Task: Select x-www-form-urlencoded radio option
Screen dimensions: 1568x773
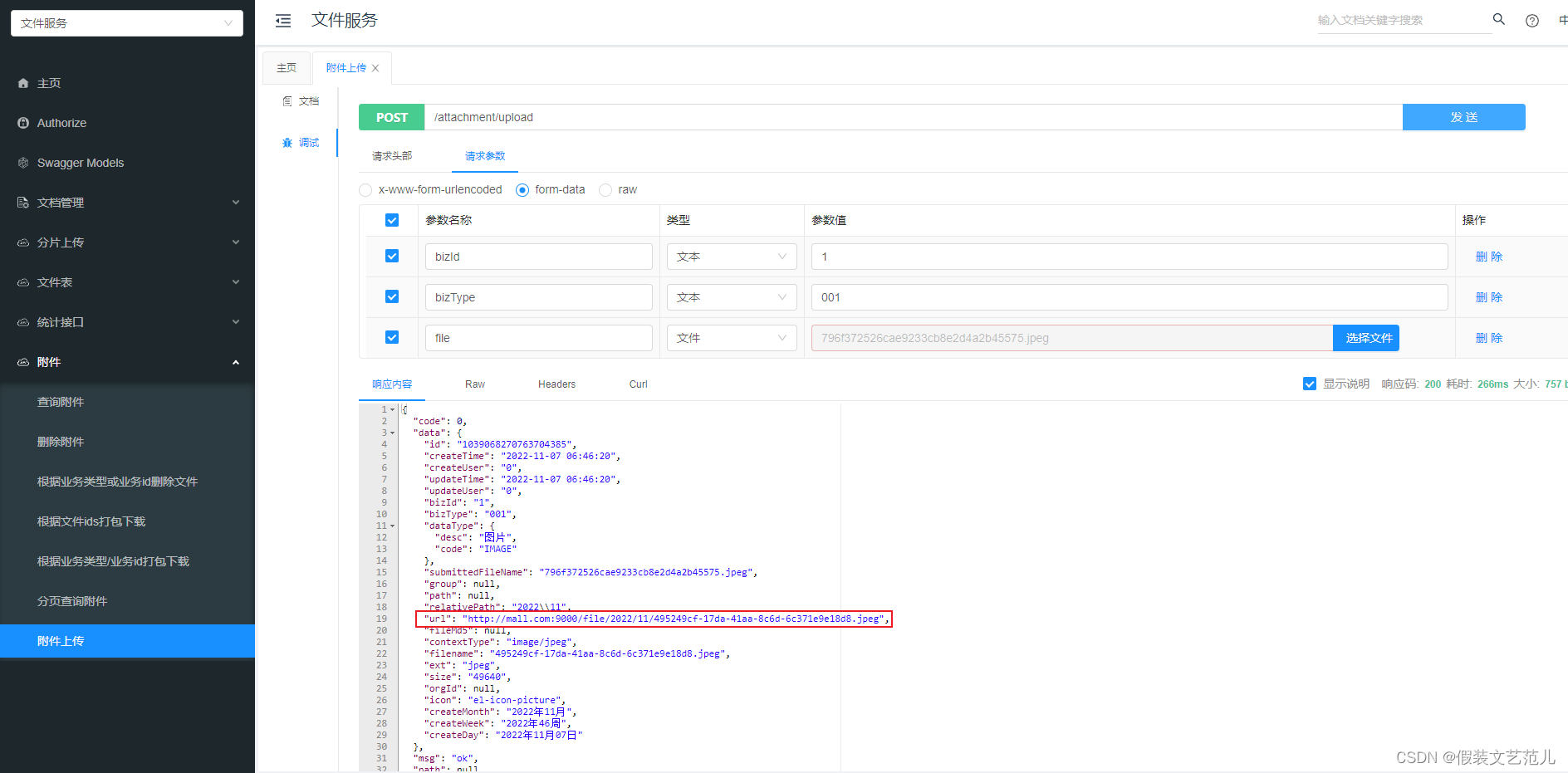Action: pos(365,190)
